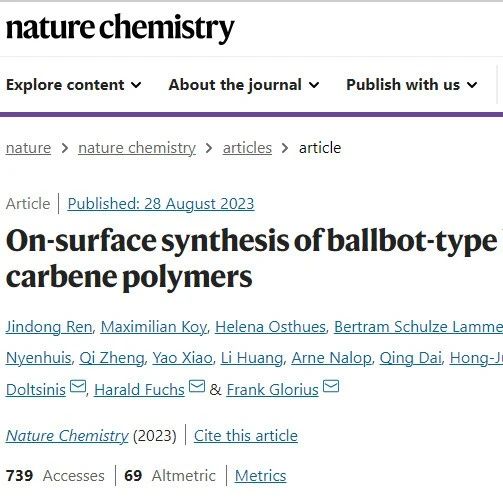This screenshot has width=503, height=503.
Task: Open the About the journal dropdown
Action: pyautogui.click(x=244, y=85)
